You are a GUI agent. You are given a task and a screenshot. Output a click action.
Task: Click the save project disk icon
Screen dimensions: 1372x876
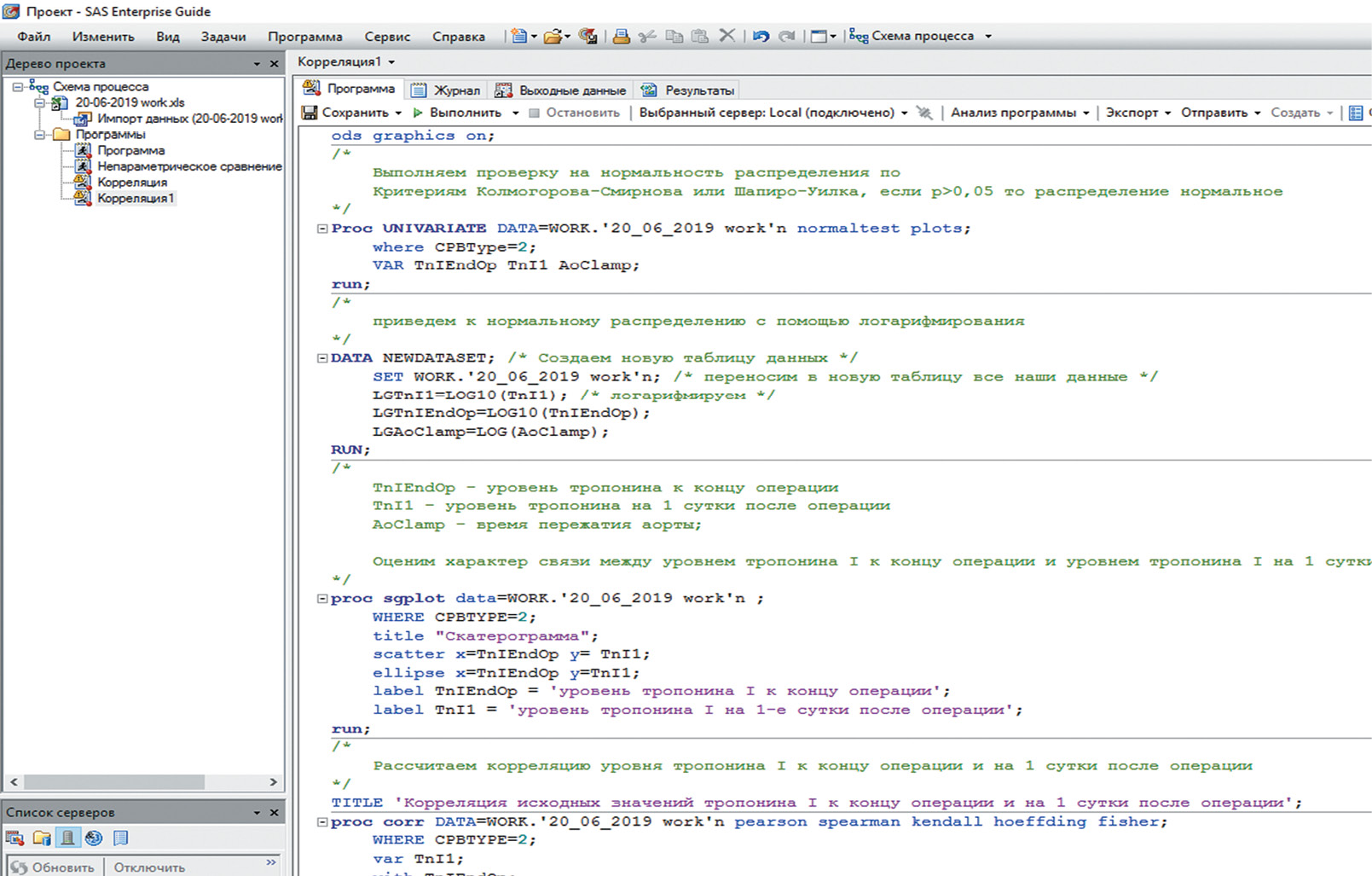pos(588,36)
